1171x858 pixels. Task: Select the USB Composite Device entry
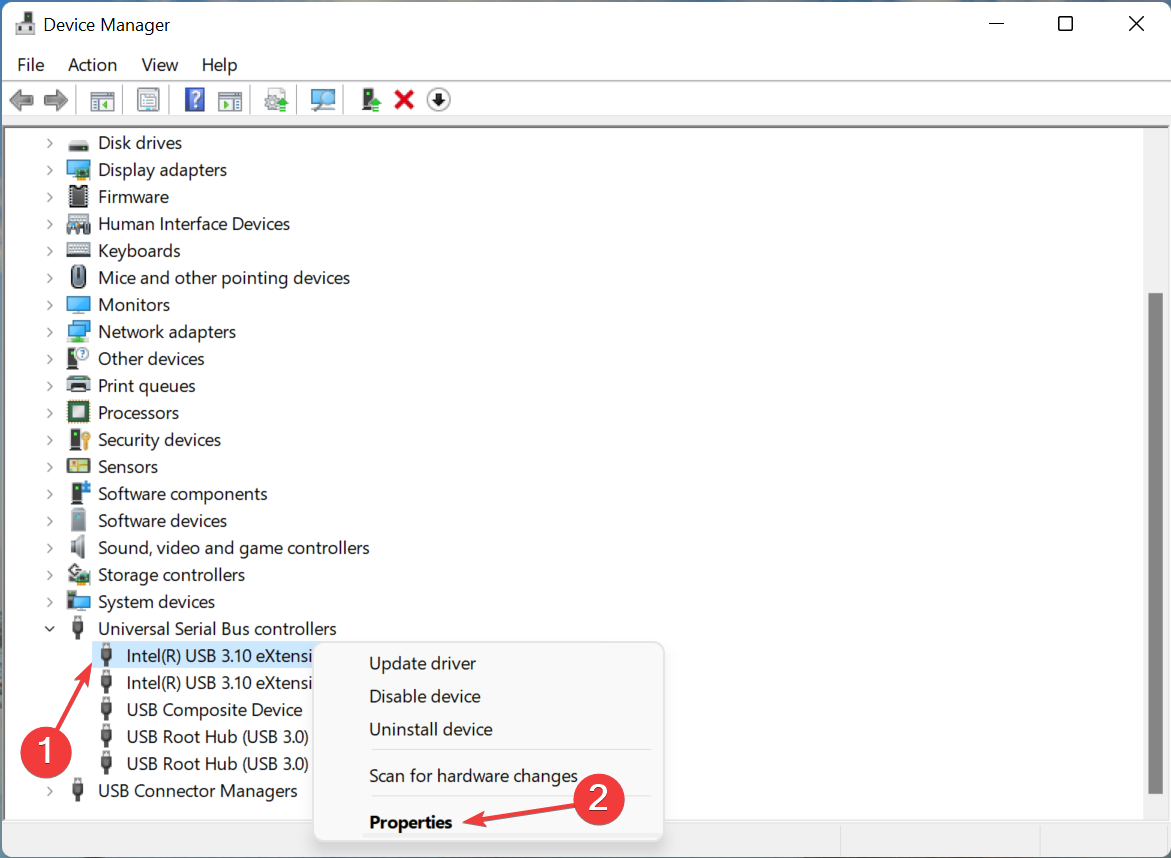pos(214,709)
